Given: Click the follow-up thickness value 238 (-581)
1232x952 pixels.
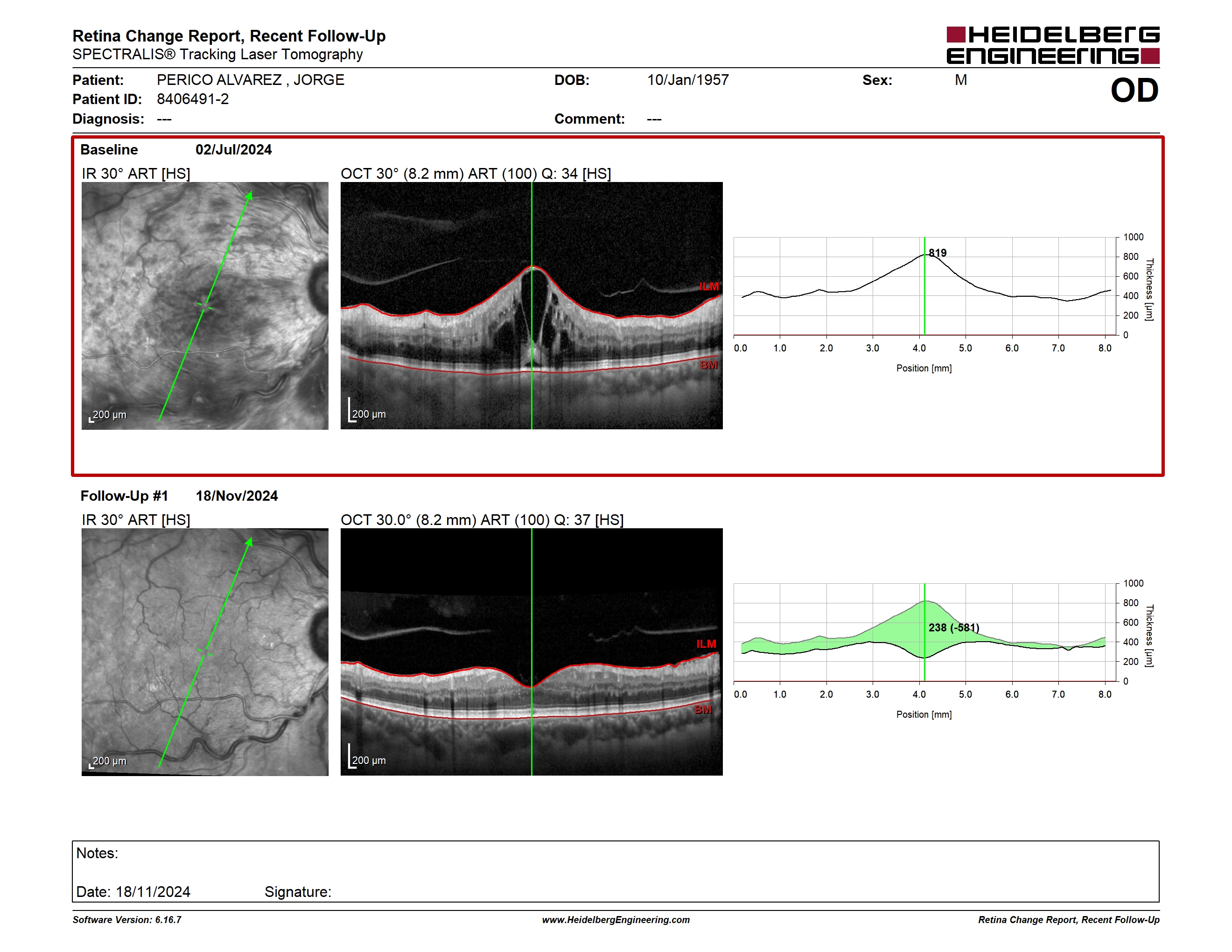Looking at the screenshot, I should 954,628.
